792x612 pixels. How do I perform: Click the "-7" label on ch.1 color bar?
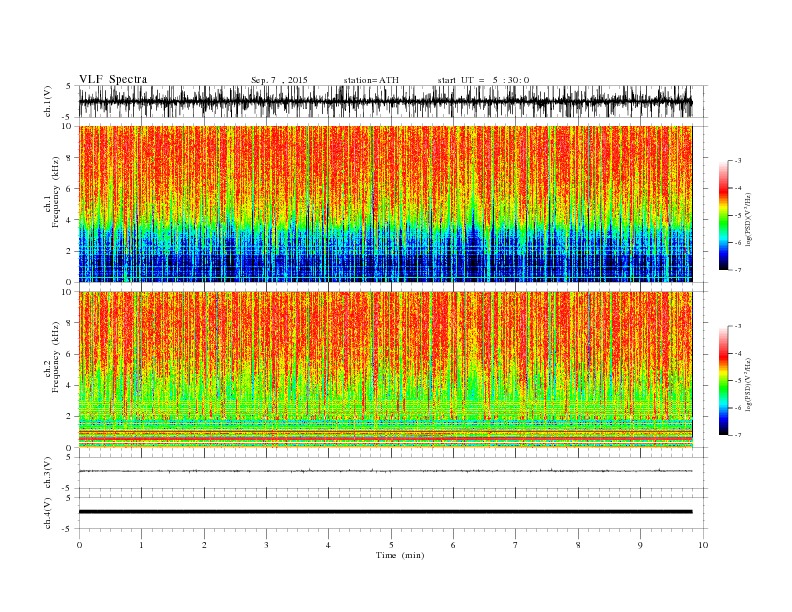(x=738, y=270)
